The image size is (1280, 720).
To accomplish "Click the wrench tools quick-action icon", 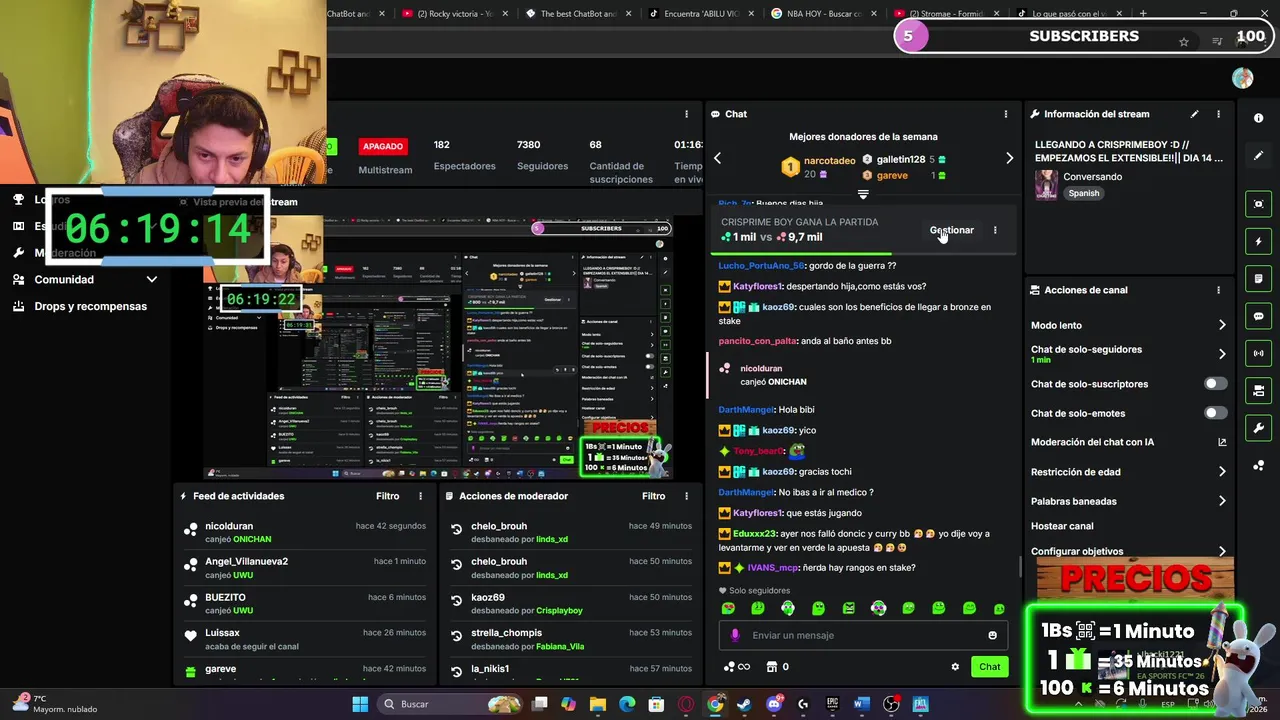I will [1258, 428].
